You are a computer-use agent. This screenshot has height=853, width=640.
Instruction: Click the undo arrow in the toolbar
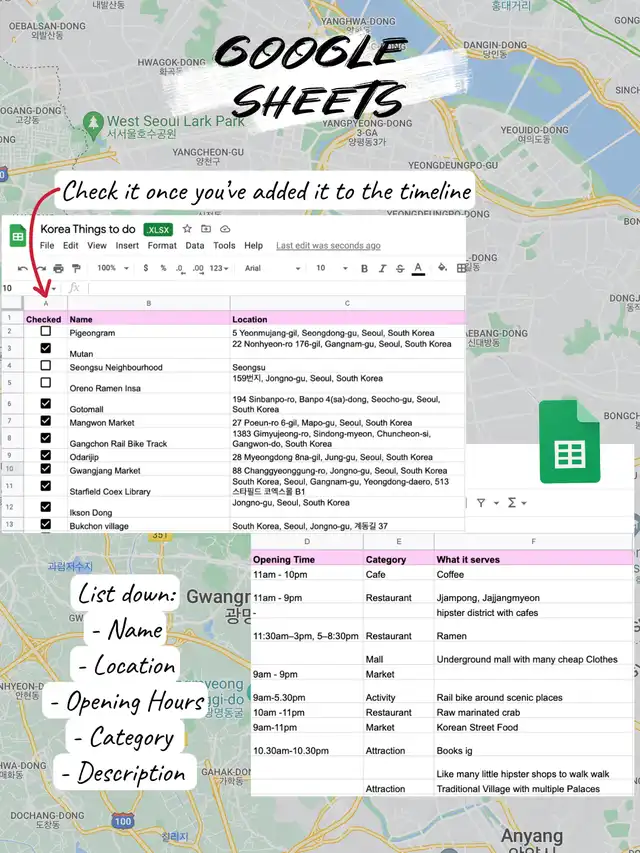point(23,268)
